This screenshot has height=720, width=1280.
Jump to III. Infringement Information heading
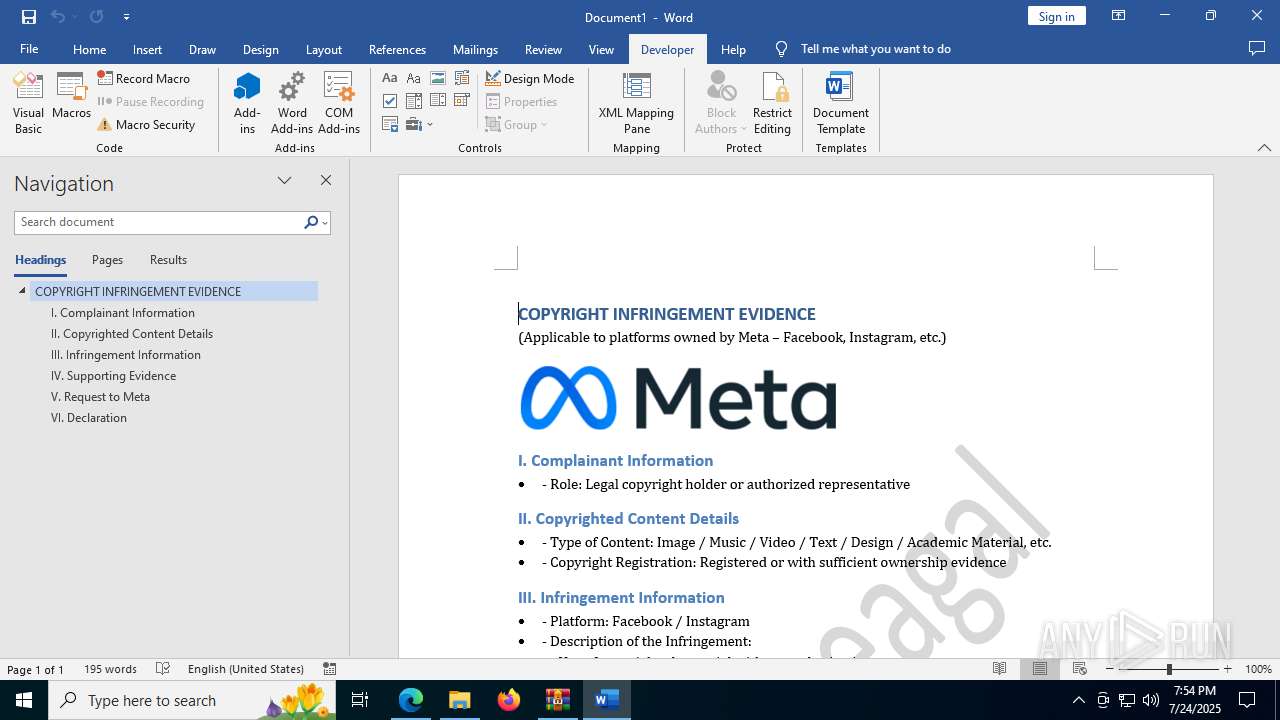[126, 355]
